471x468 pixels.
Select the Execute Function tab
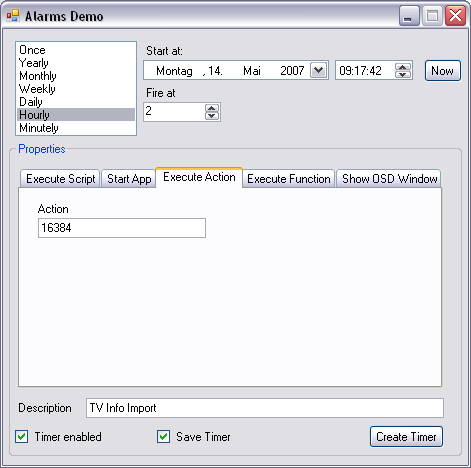point(289,179)
